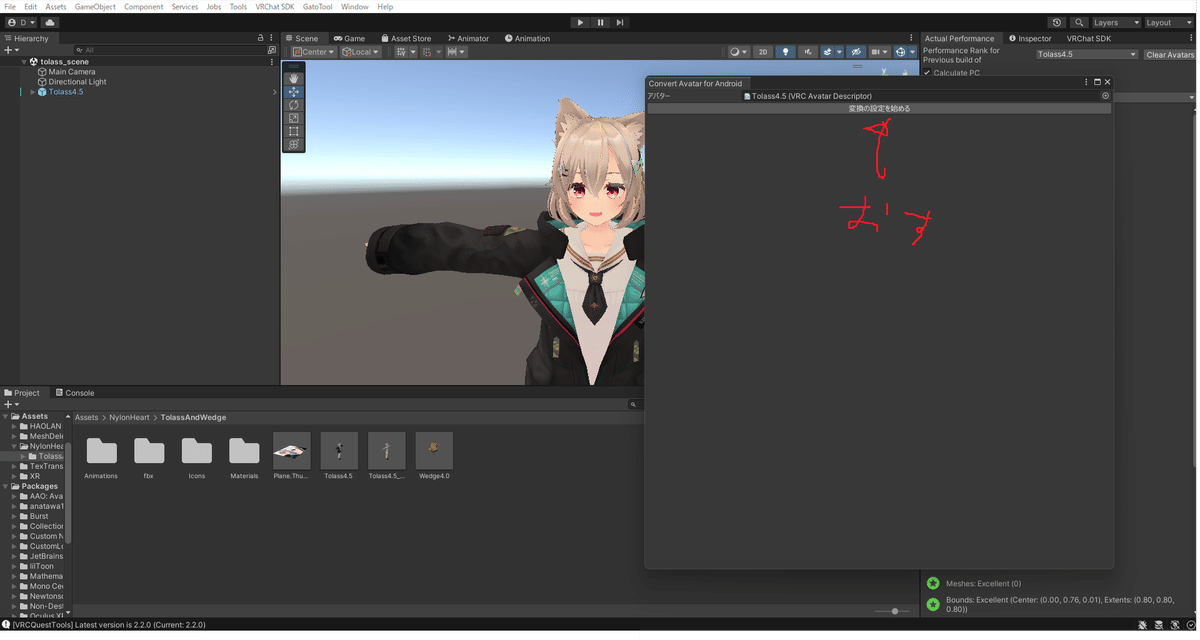Open the Layout dropdown

pyautogui.click(x=1170, y=22)
